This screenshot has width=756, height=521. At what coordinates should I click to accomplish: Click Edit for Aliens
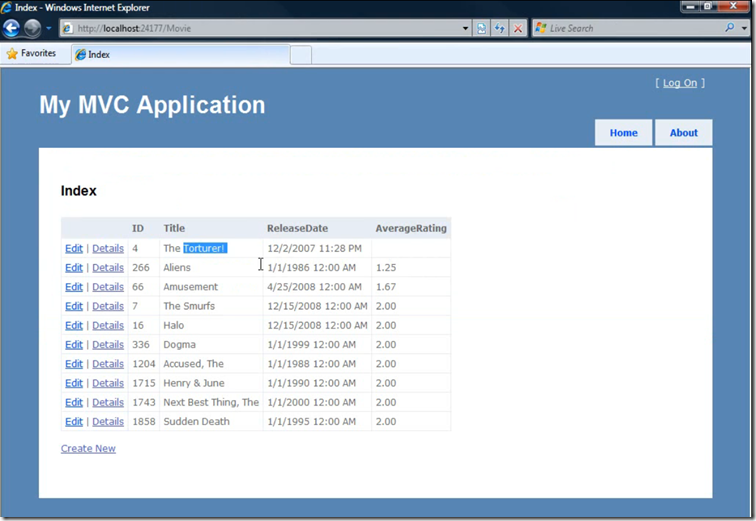click(x=74, y=267)
